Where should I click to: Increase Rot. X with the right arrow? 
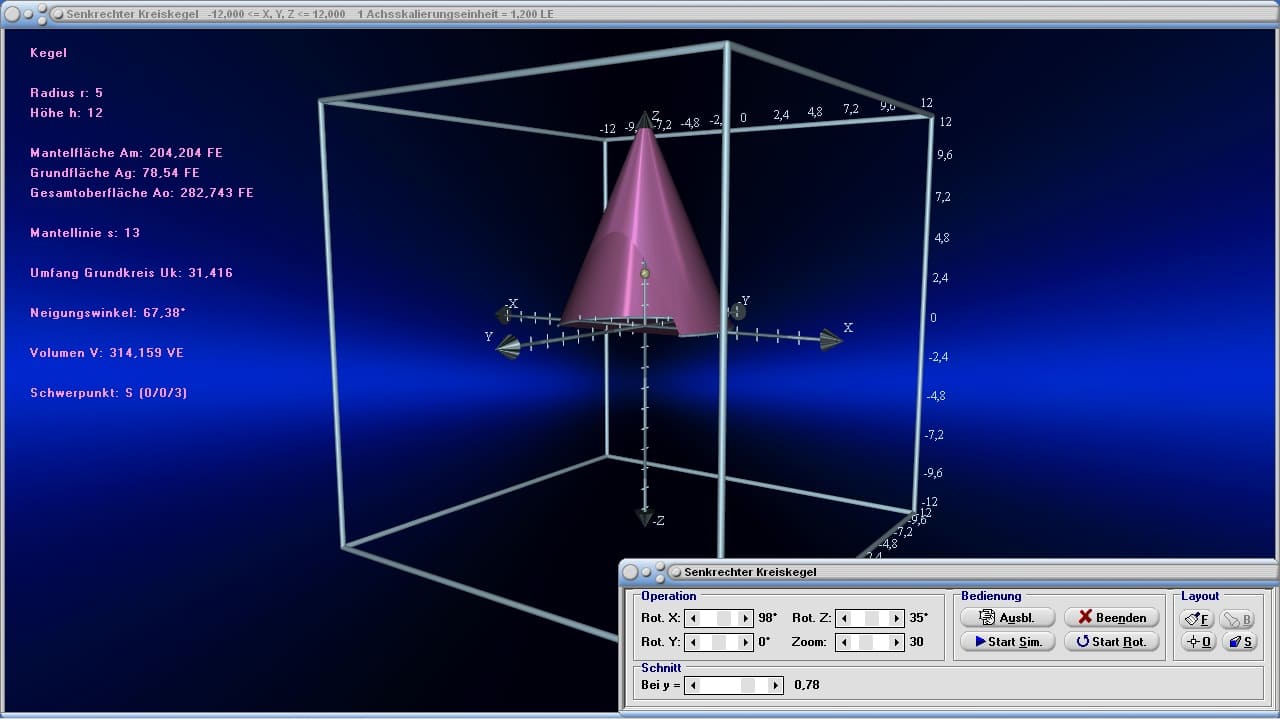tap(745, 618)
